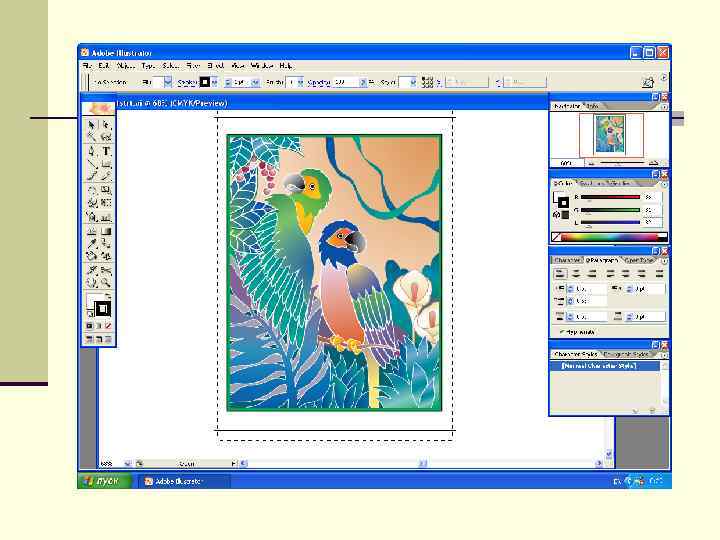Open the Style dropdown in control bar
This screenshot has height=540, width=720.
[x=413, y=83]
